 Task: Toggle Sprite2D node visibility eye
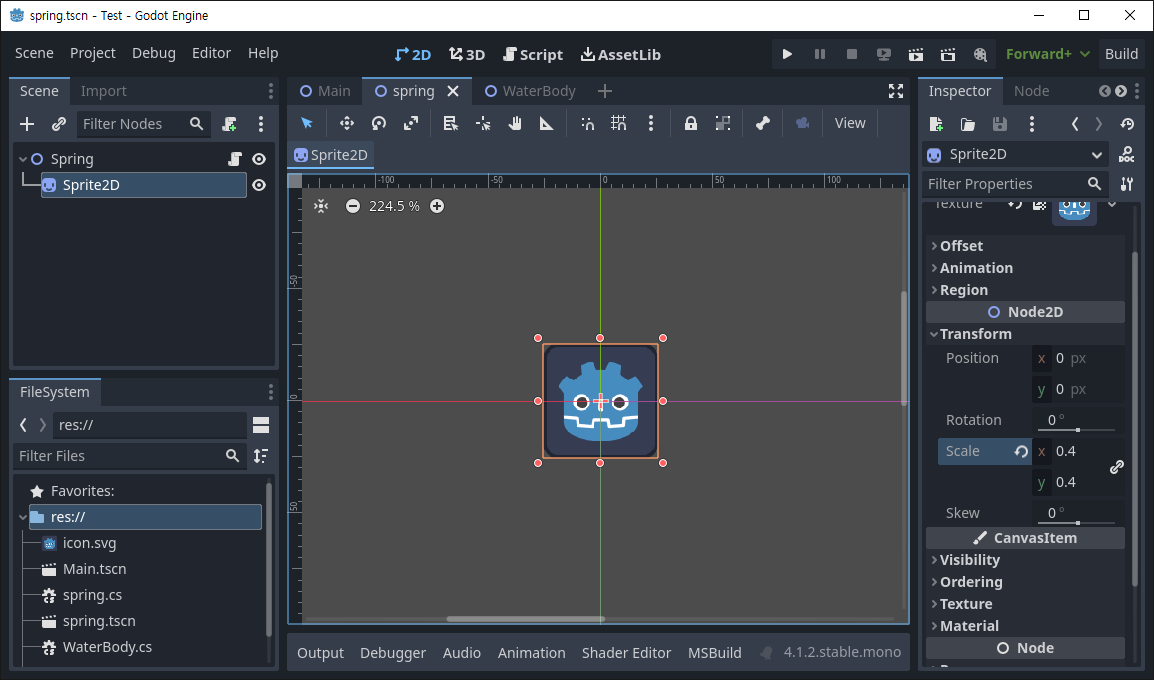click(x=259, y=185)
